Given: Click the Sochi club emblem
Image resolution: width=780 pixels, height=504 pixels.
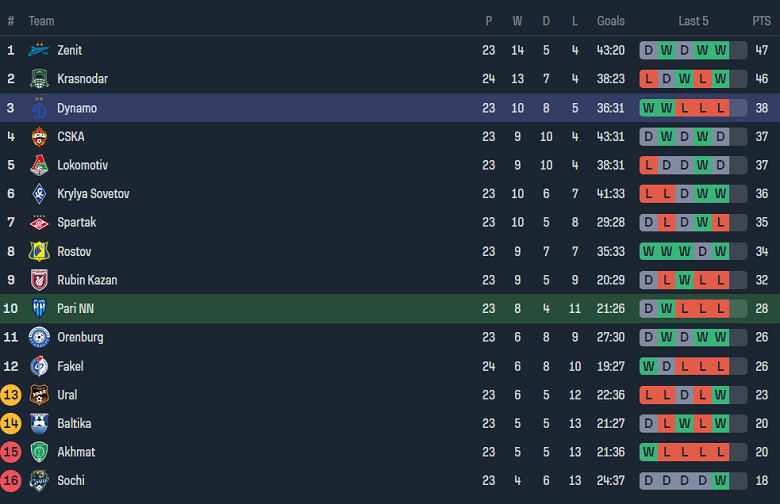Looking at the screenshot, I should pos(39,481).
